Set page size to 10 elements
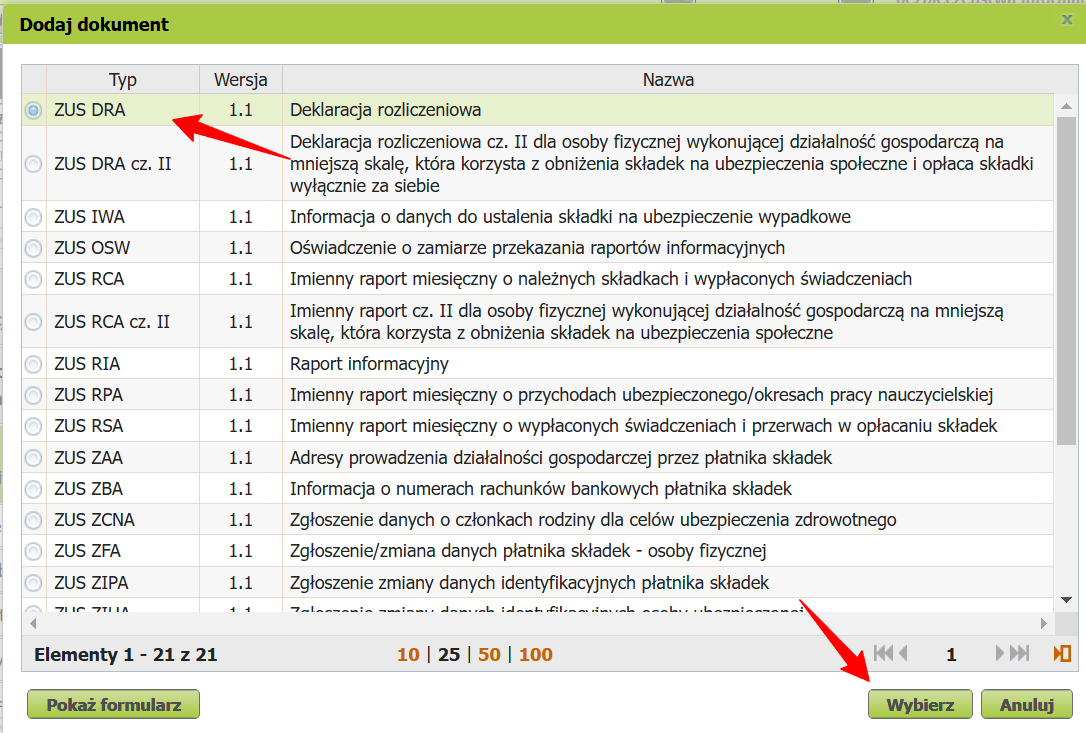Viewport: 1086px width, 733px height. pyautogui.click(x=408, y=655)
